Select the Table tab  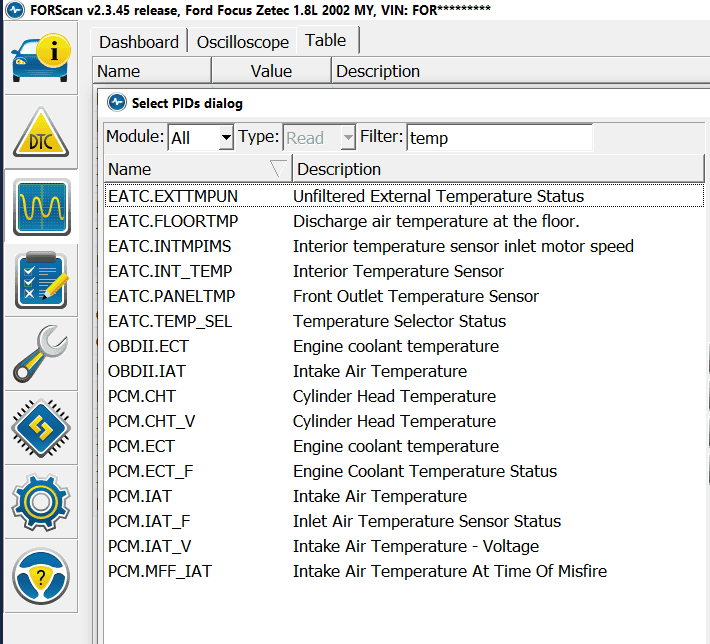point(326,40)
